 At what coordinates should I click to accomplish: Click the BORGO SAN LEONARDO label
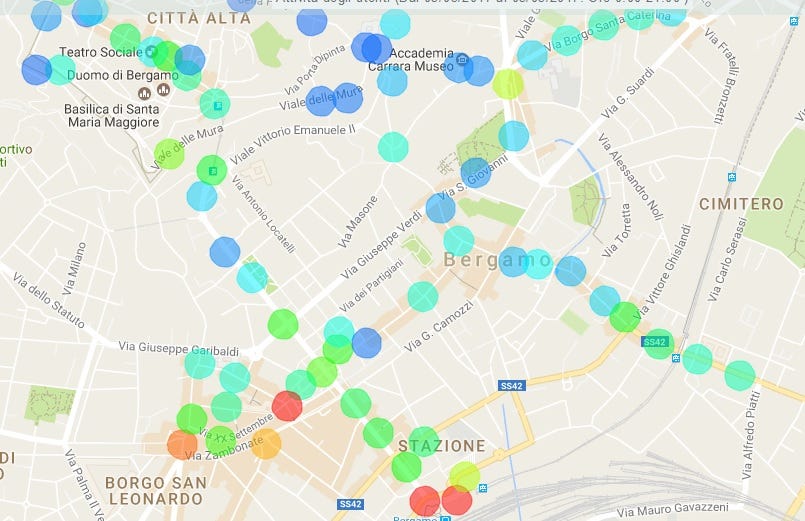pyautogui.click(x=156, y=491)
